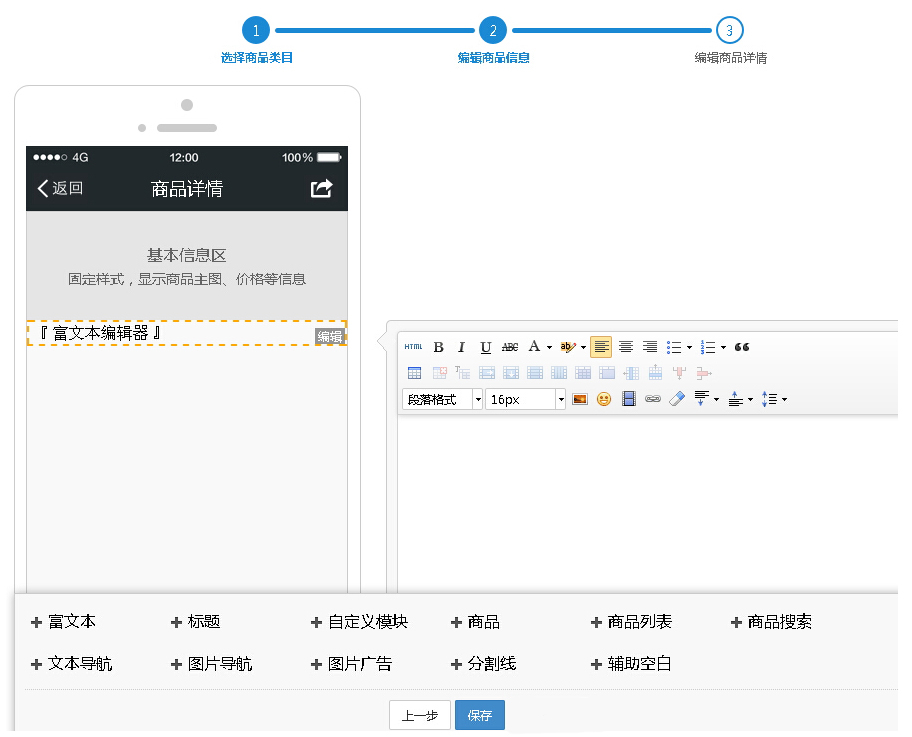Insert an image in rich text

click(579, 399)
